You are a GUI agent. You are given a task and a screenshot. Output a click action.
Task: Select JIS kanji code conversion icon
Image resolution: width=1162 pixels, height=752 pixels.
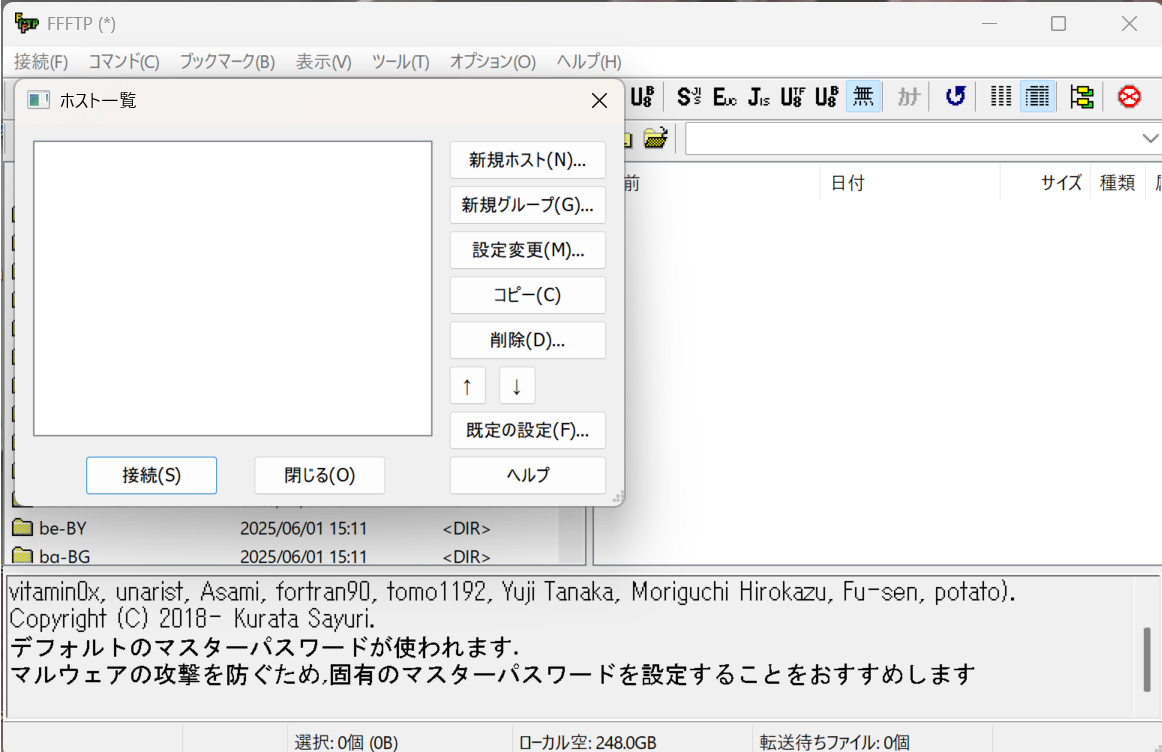point(761,96)
